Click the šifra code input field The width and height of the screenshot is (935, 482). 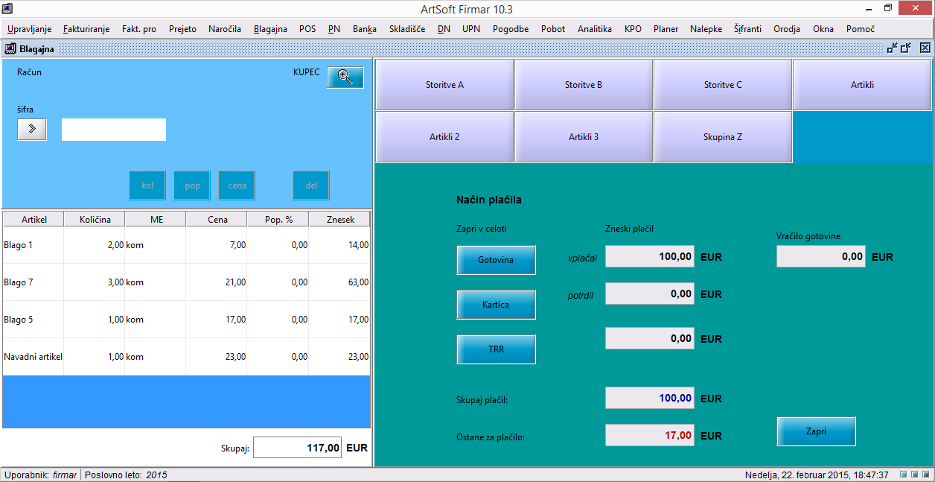(x=114, y=130)
